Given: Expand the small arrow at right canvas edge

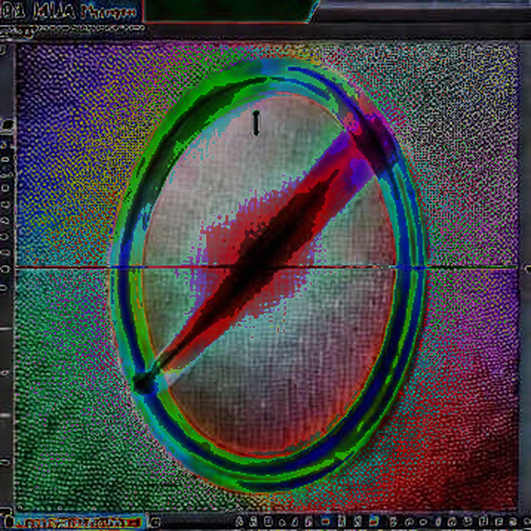Looking at the screenshot, I should (x=528, y=268).
